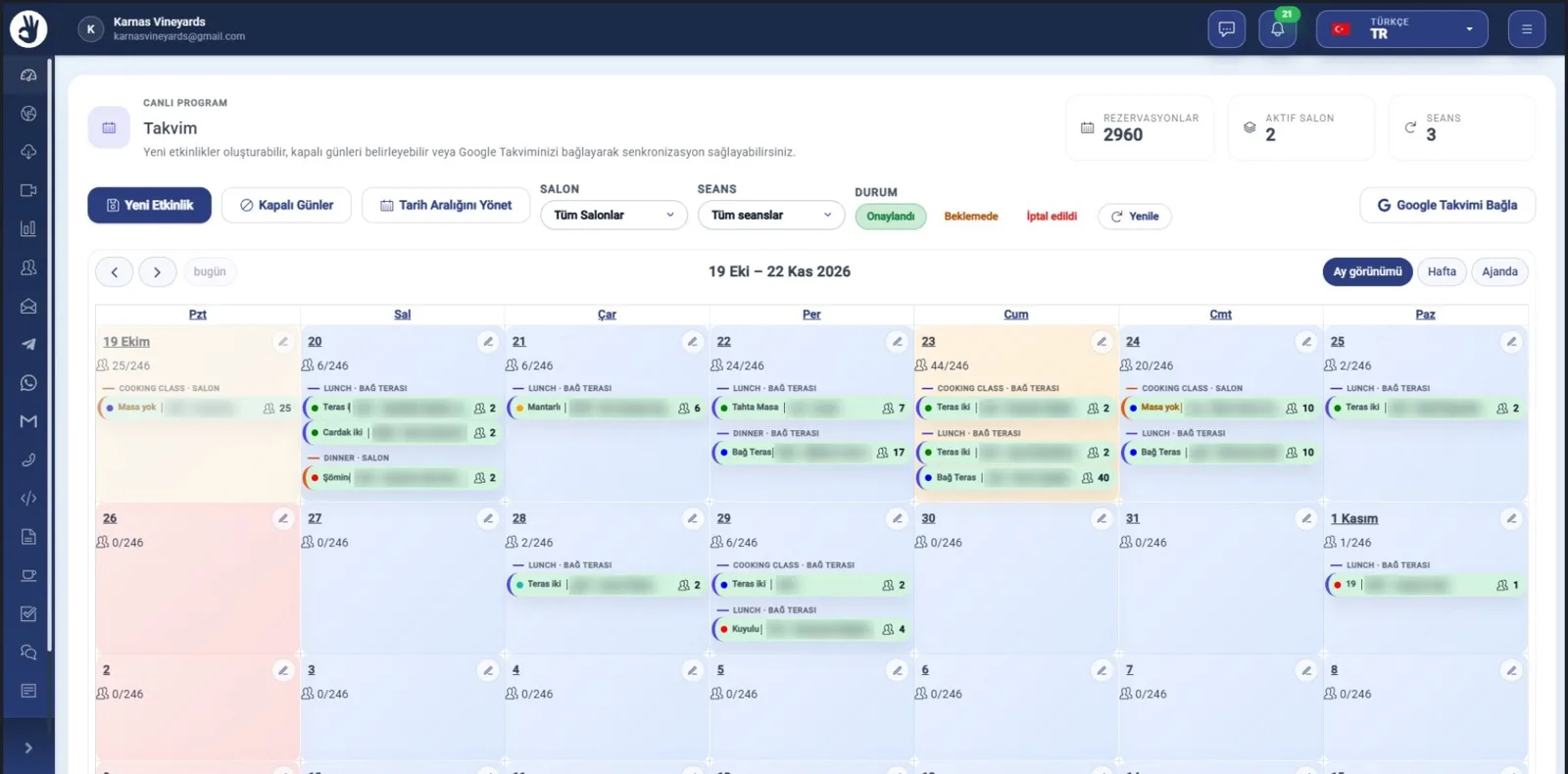Screen dimensions: 1568x774
Task: Click the WhatsApp icon in the sidebar
Action: [x=28, y=383]
